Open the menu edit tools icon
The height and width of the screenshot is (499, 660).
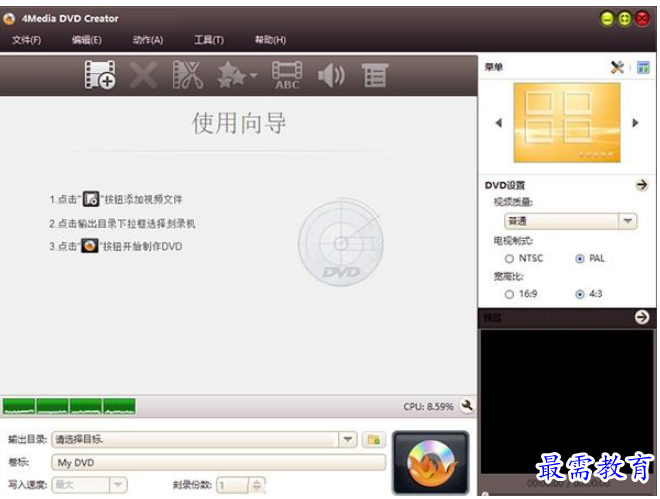[x=617, y=67]
